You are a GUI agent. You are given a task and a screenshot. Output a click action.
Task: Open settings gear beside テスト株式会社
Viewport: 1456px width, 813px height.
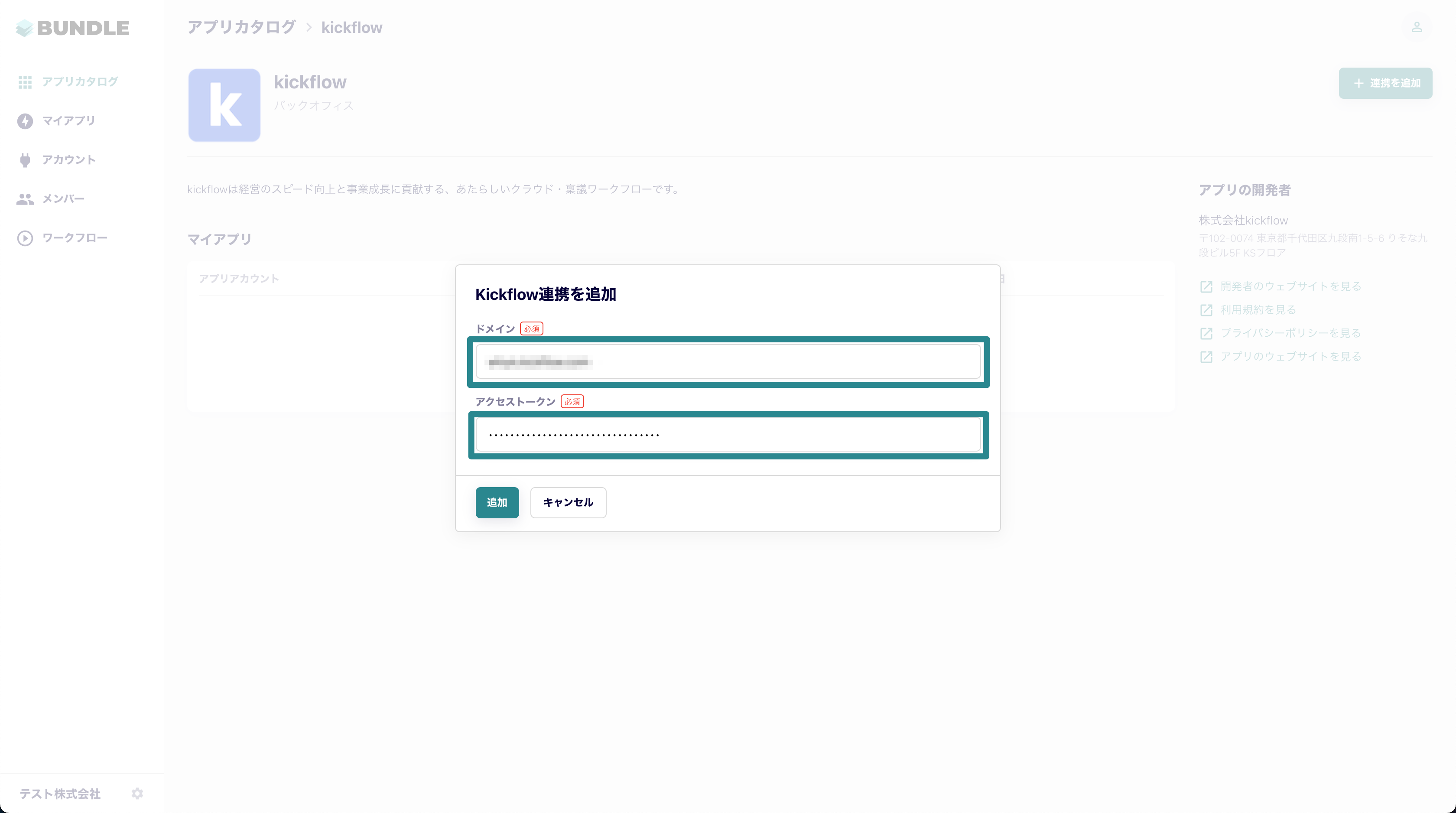[x=137, y=793]
